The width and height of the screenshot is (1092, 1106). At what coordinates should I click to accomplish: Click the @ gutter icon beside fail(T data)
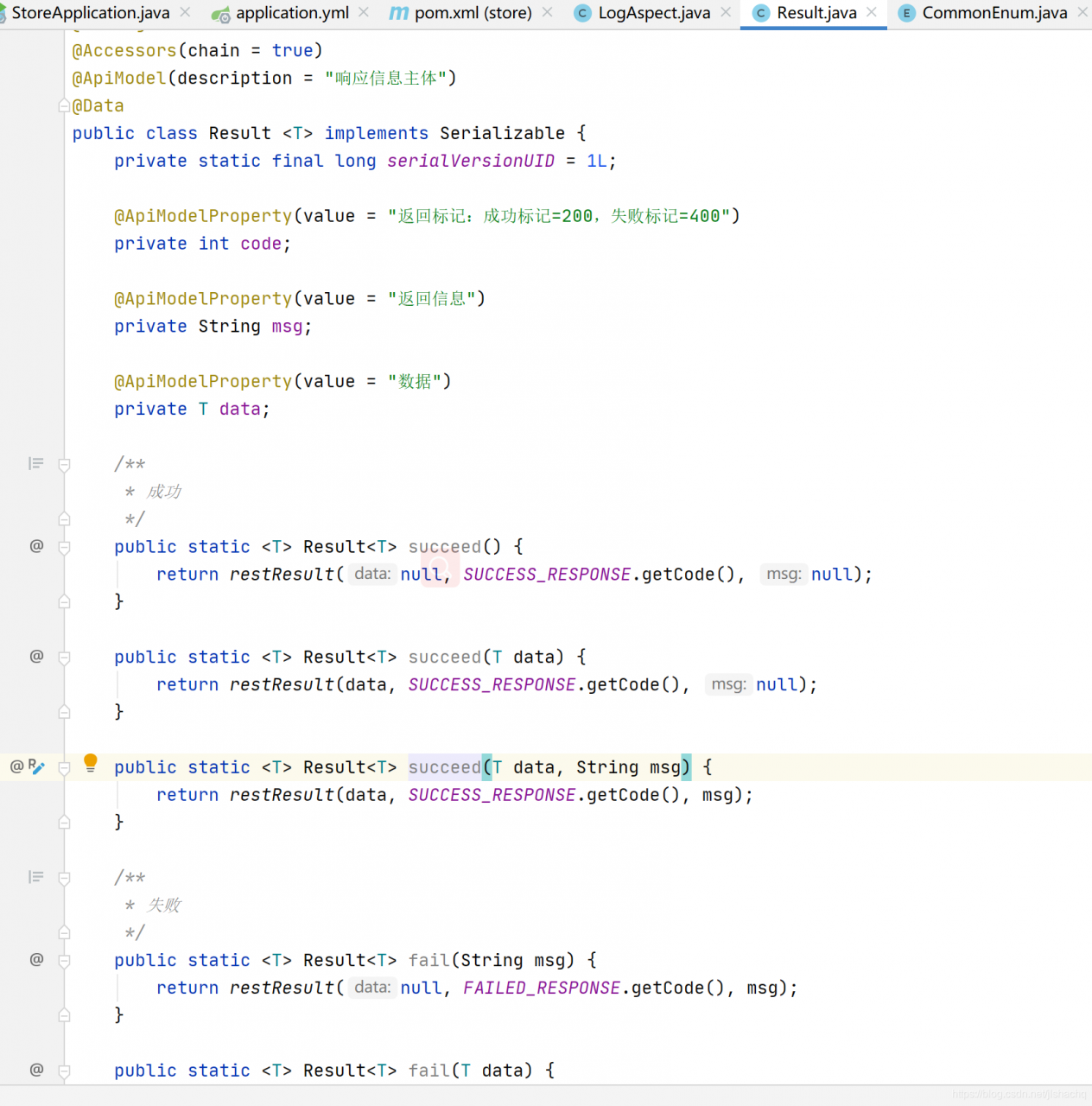point(36,1070)
